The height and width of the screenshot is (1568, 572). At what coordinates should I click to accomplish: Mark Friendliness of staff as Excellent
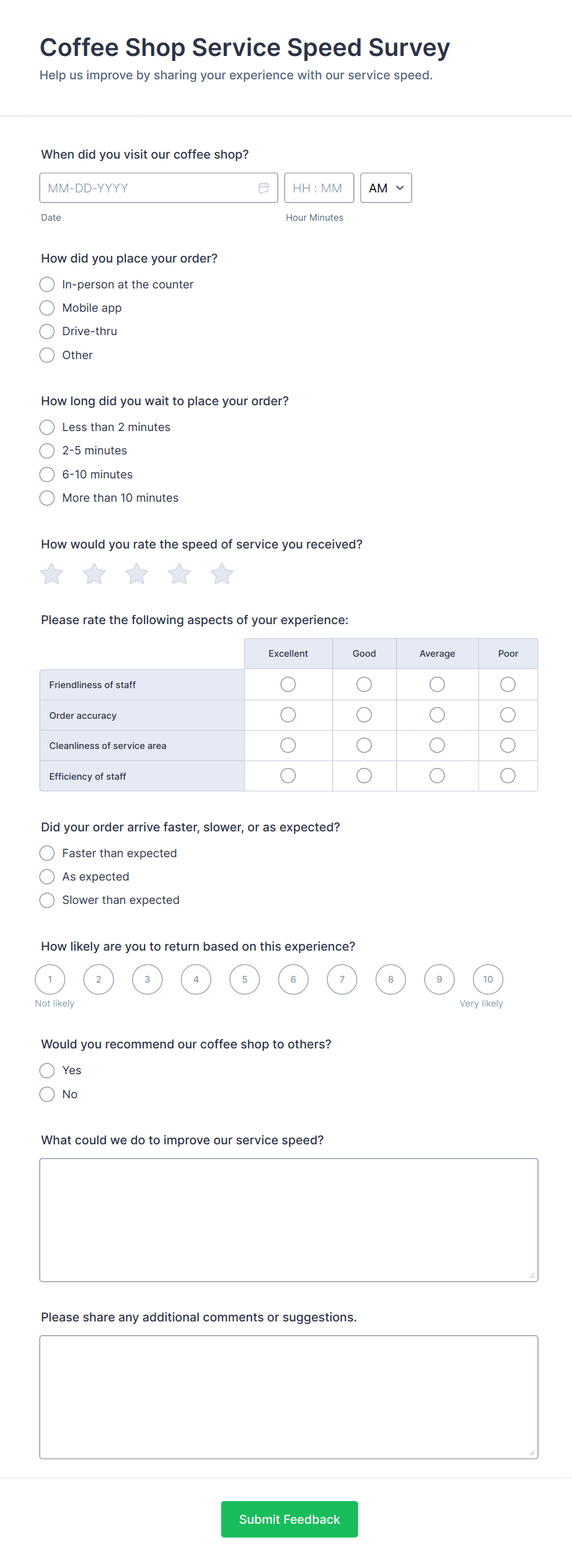tap(288, 684)
